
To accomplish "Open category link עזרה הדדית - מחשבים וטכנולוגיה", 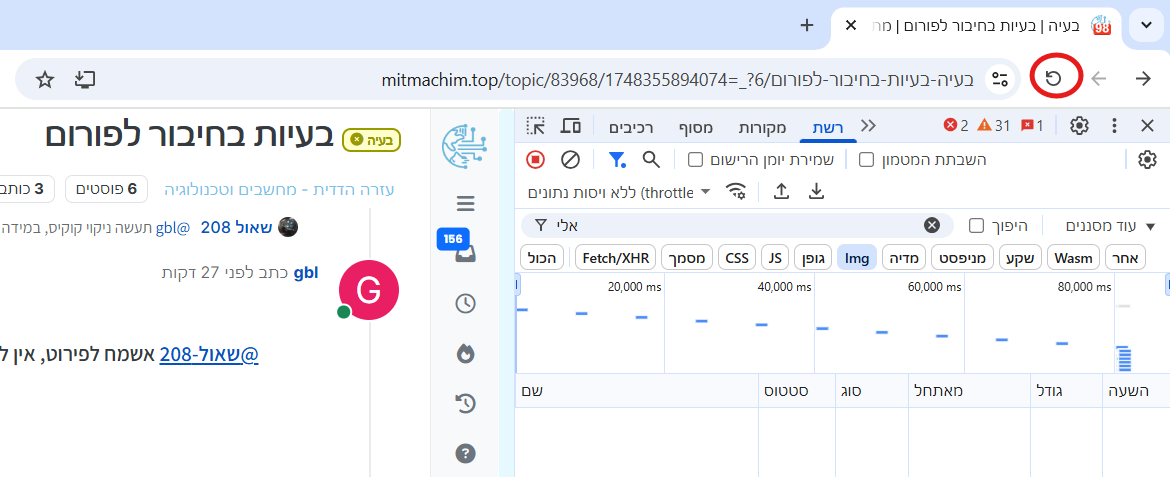I will tap(279, 189).
